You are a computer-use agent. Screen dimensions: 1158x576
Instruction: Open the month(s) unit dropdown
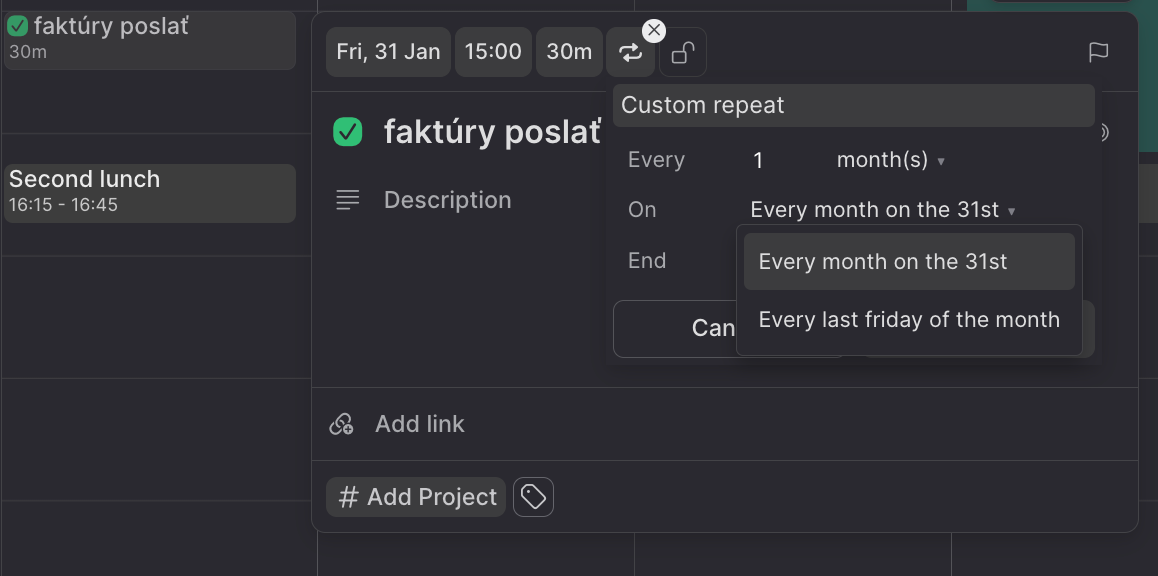[x=890, y=160]
